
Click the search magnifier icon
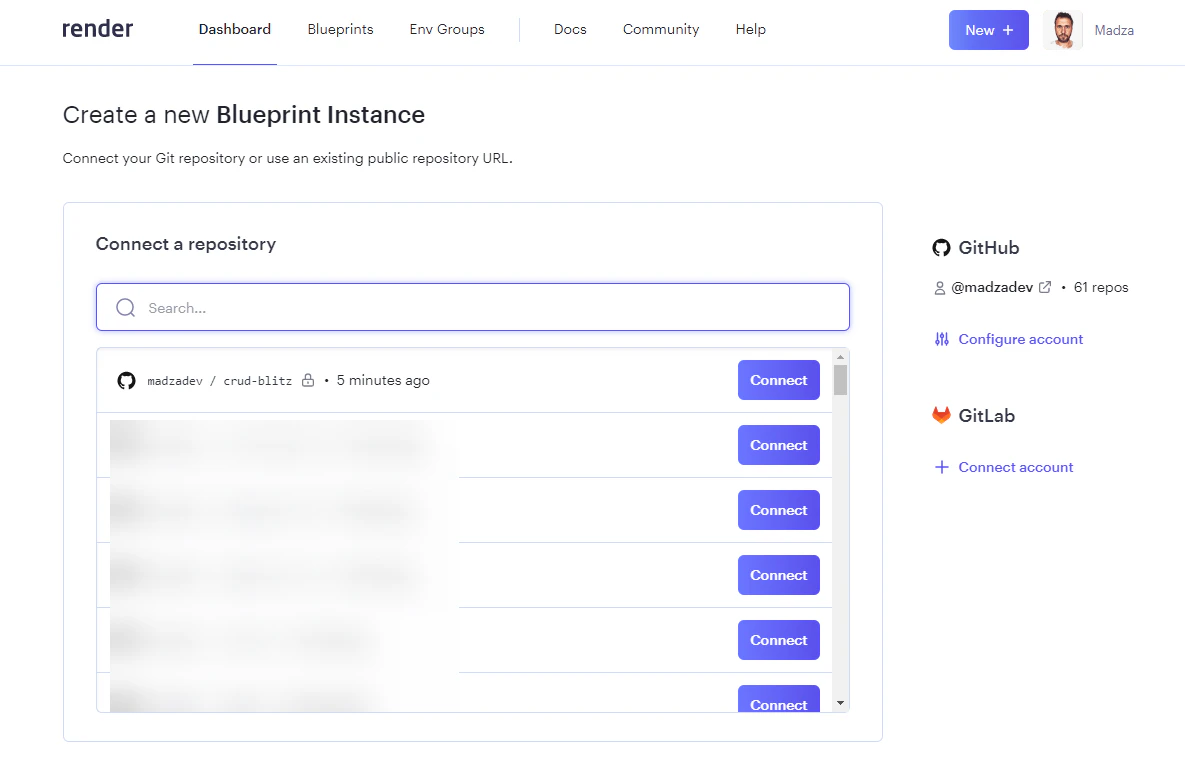[124, 307]
